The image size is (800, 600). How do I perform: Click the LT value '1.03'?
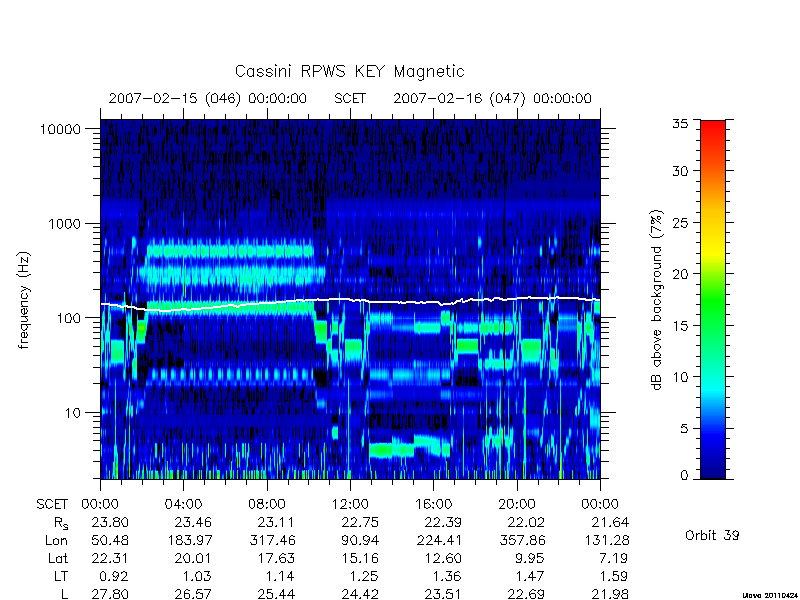point(197,576)
